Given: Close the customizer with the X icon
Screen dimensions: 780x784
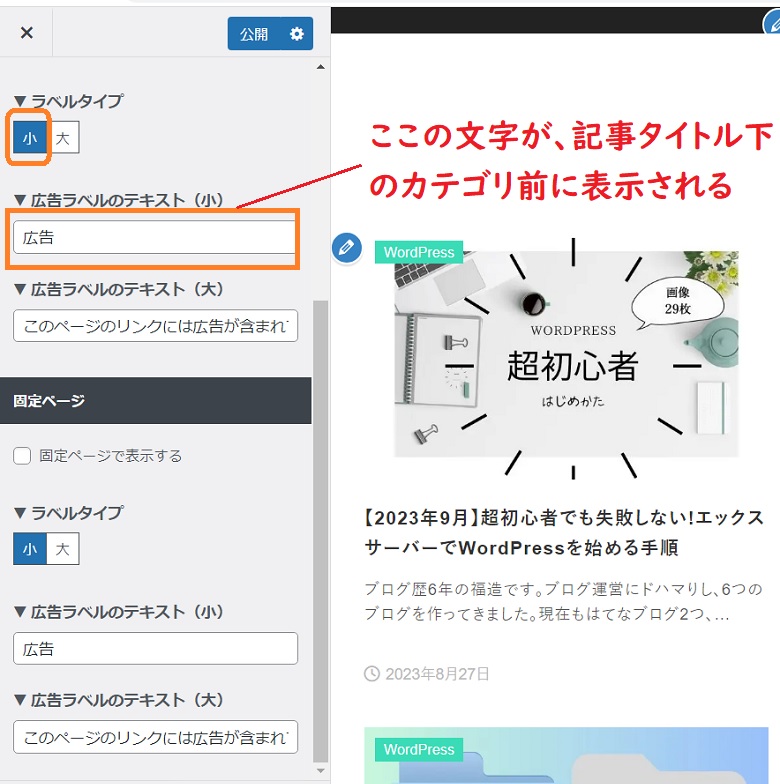Looking at the screenshot, I should (x=26, y=33).
